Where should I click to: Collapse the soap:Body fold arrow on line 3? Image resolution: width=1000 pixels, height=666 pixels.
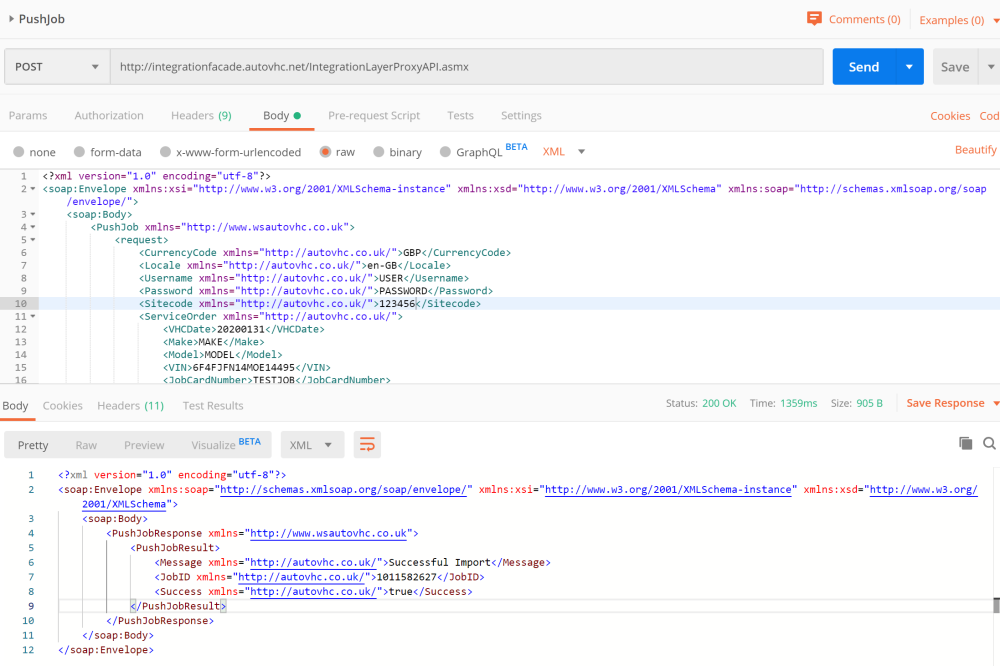(x=34, y=214)
